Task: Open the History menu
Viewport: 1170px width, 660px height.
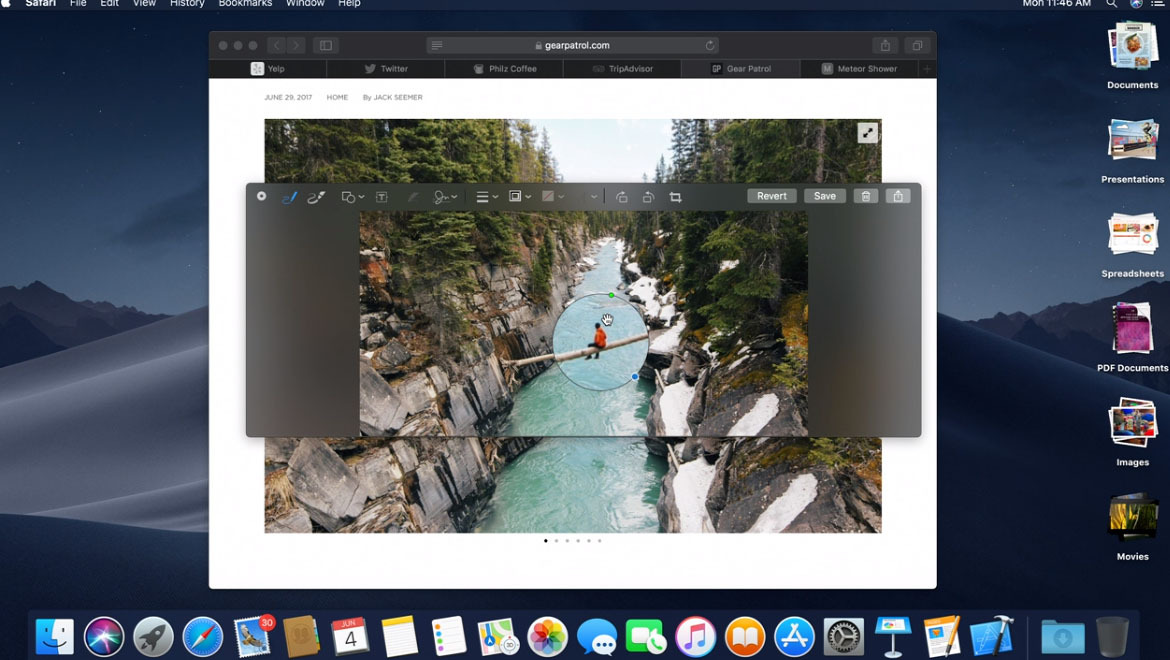Action: click(187, 3)
